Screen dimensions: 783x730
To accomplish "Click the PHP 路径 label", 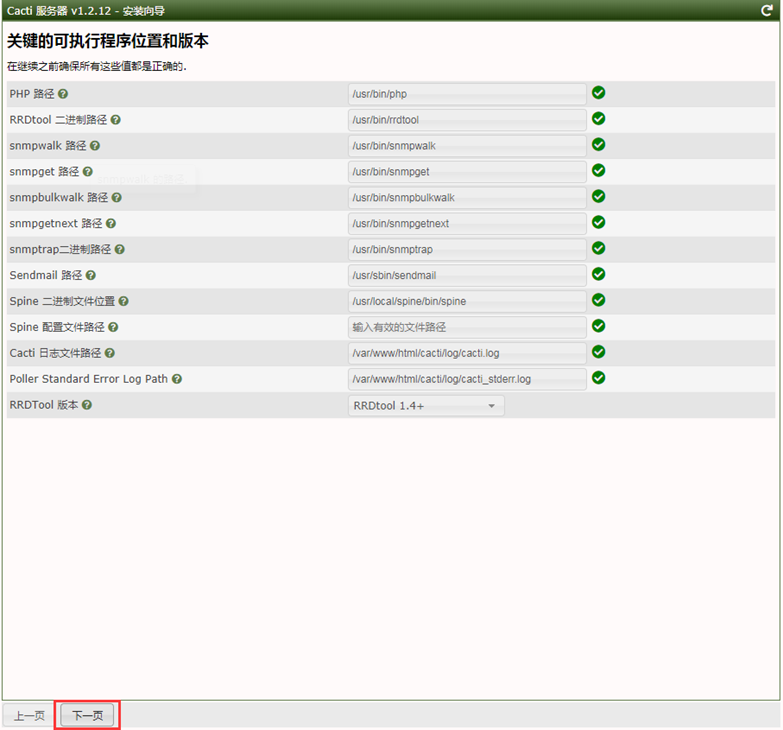I will click(x=32, y=94).
